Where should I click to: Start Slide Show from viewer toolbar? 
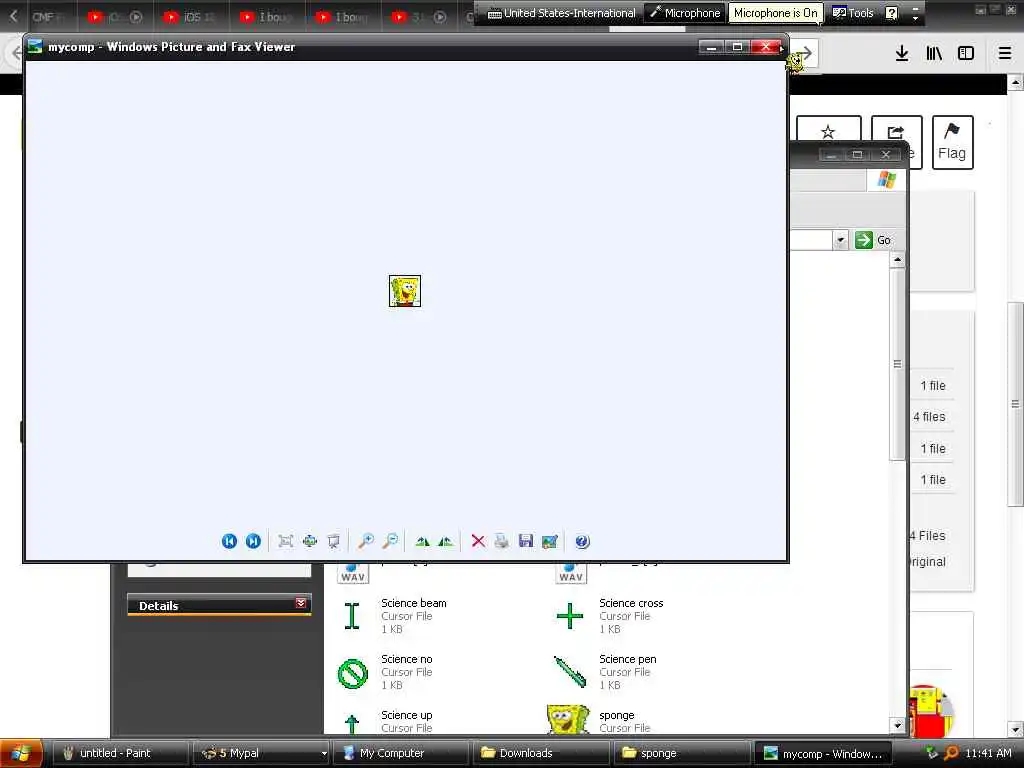coord(334,541)
